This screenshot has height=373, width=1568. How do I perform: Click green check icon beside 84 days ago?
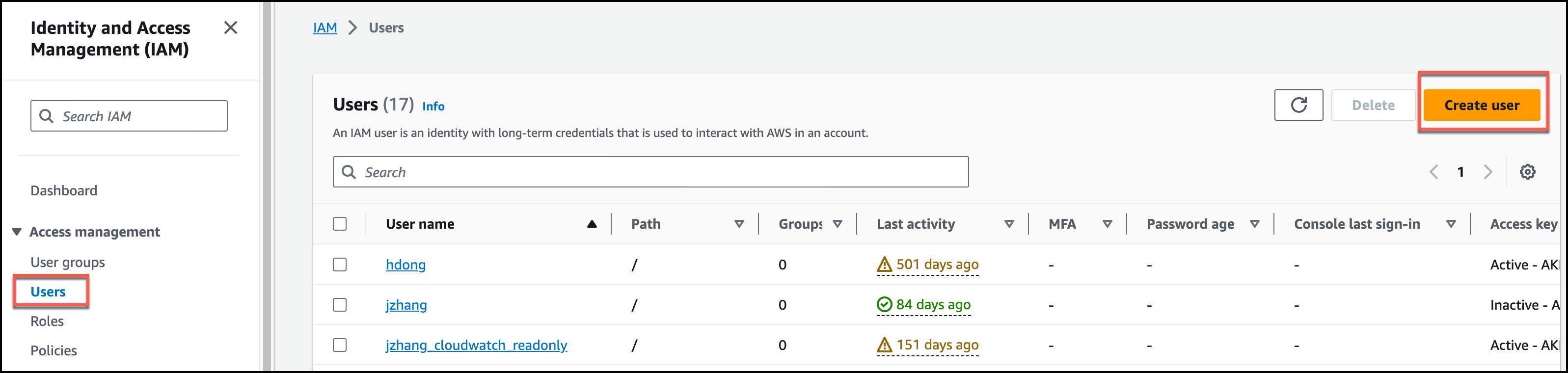884,305
